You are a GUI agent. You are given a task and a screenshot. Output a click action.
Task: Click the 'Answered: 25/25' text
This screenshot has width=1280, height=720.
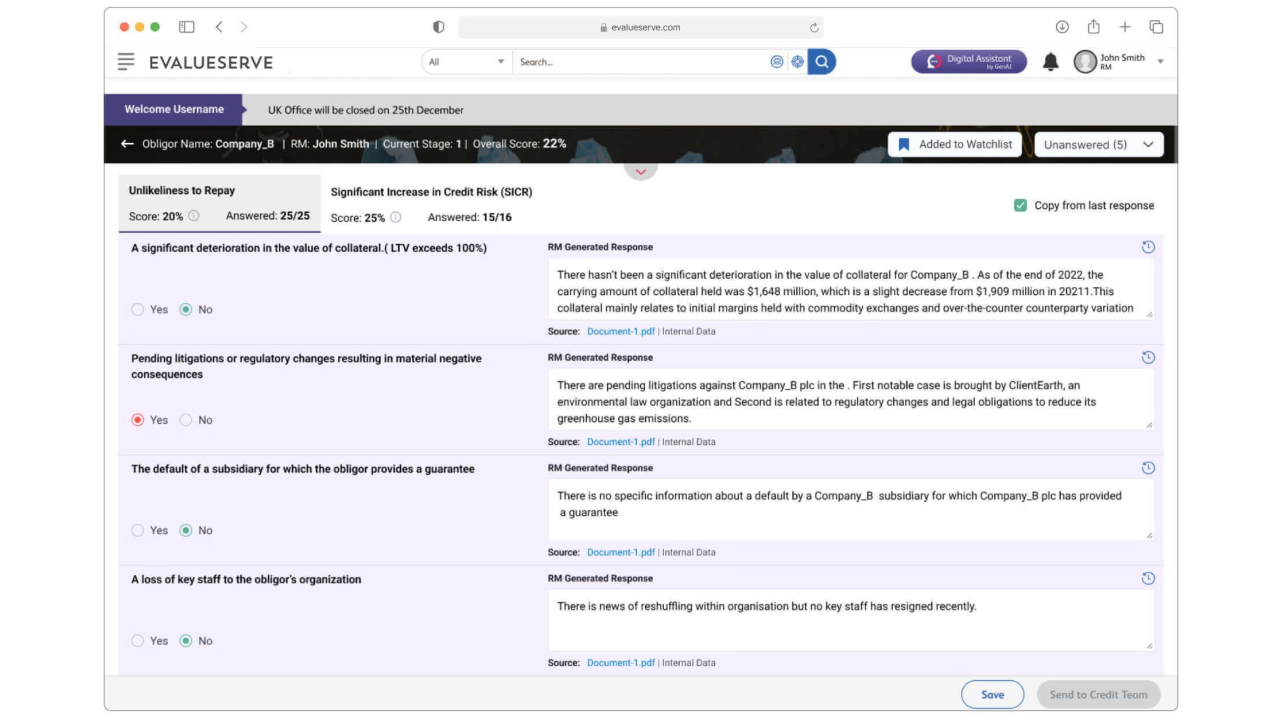click(268, 216)
